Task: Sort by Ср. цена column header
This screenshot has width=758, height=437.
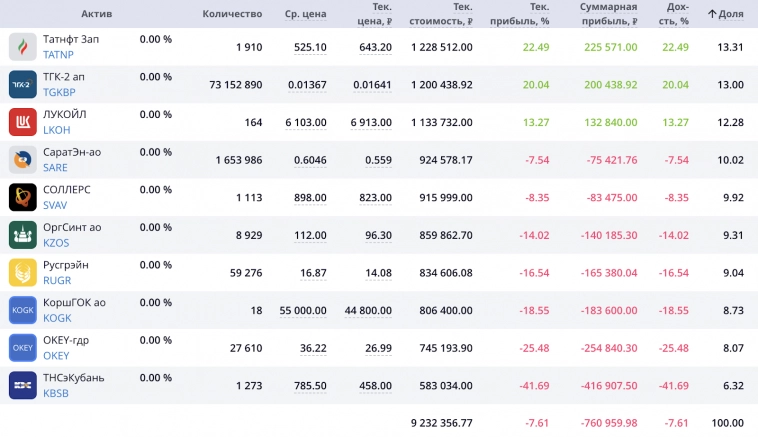Action: [x=305, y=14]
